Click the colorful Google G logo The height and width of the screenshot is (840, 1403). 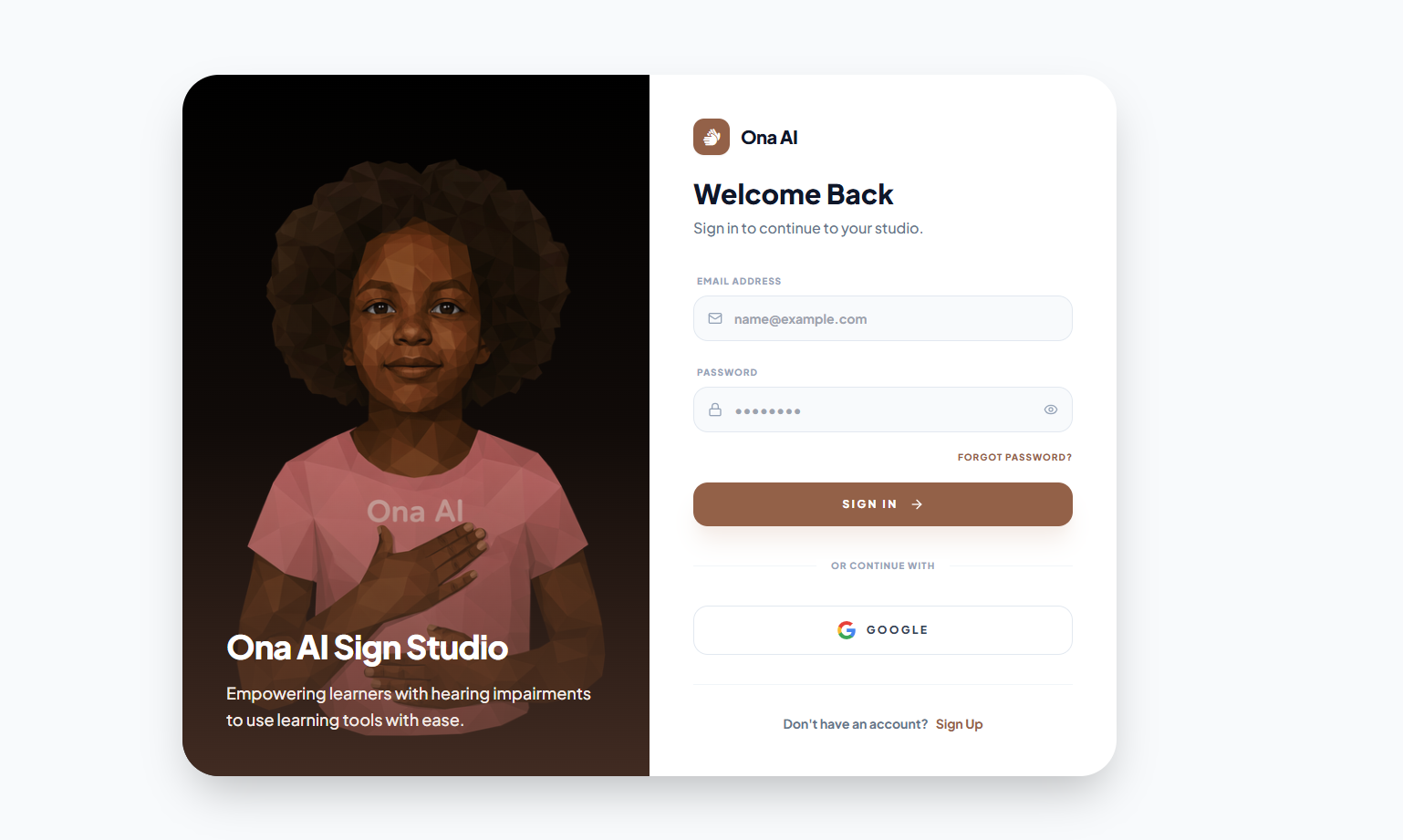click(x=847, y=630)
